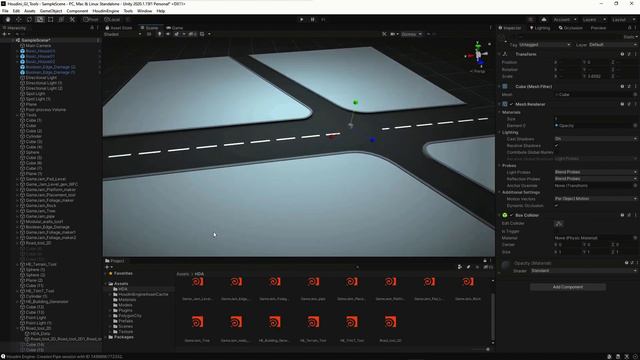Toggle Receive Shadows checkbox
The height and width of the screenshot is (360, 640).
[x=556, y=146]
